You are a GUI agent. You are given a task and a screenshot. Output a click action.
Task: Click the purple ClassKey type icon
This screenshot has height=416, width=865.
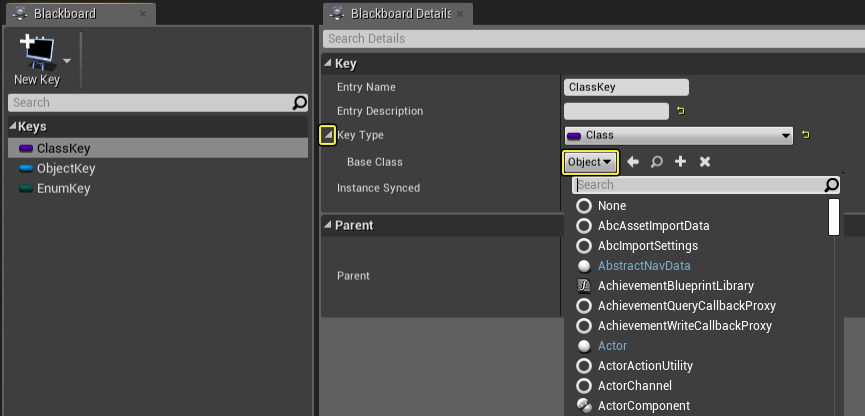[x=26, y=148]
